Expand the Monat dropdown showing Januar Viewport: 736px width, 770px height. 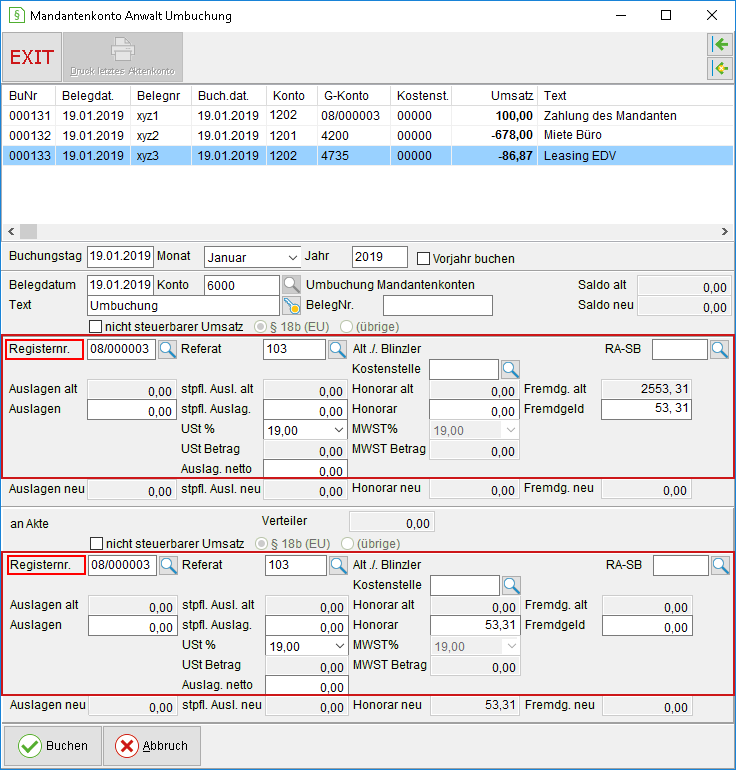pos(252,257)
